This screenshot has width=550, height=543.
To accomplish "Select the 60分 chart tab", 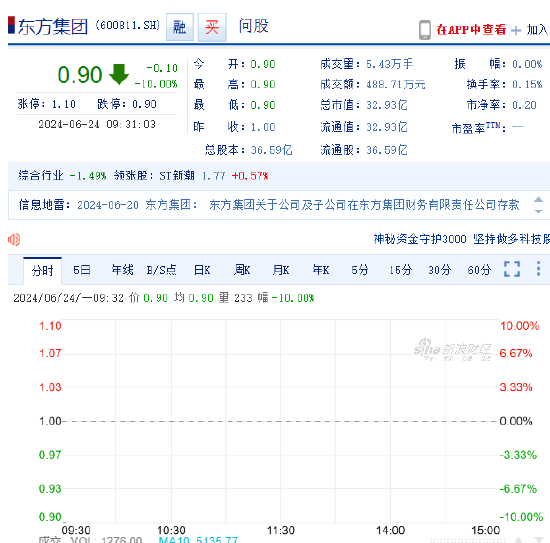I will click(x=479, y=270).
